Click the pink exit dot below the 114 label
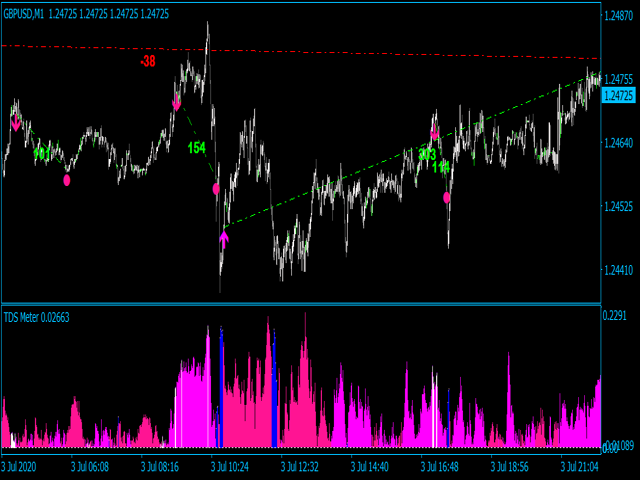The height and width of the screenshot is (480, 640). 447,198
